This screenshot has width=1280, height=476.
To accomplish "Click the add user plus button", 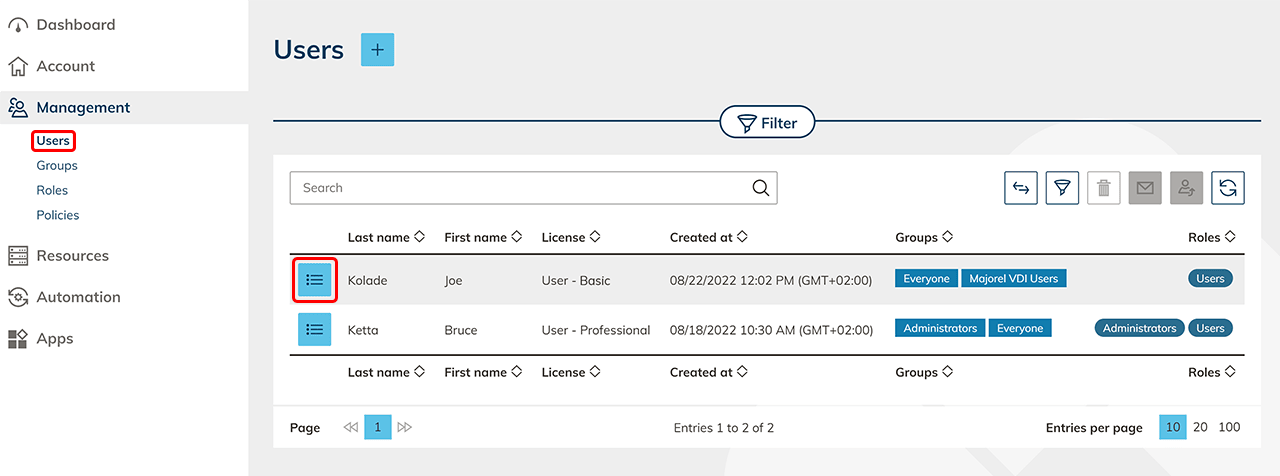I will click(x=377, y=50).
